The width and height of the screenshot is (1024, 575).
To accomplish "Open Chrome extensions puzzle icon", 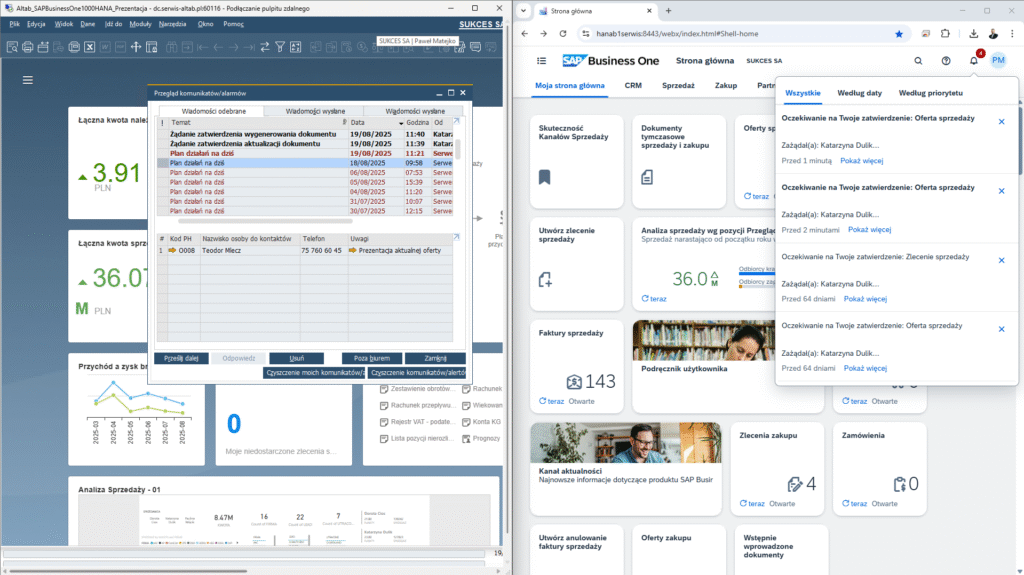I will pos(945,33).
